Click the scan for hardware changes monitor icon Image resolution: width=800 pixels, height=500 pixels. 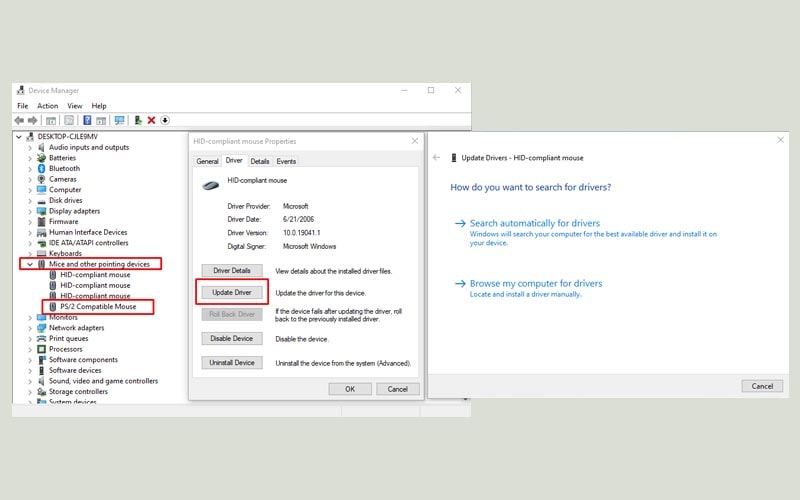(119, 120)
